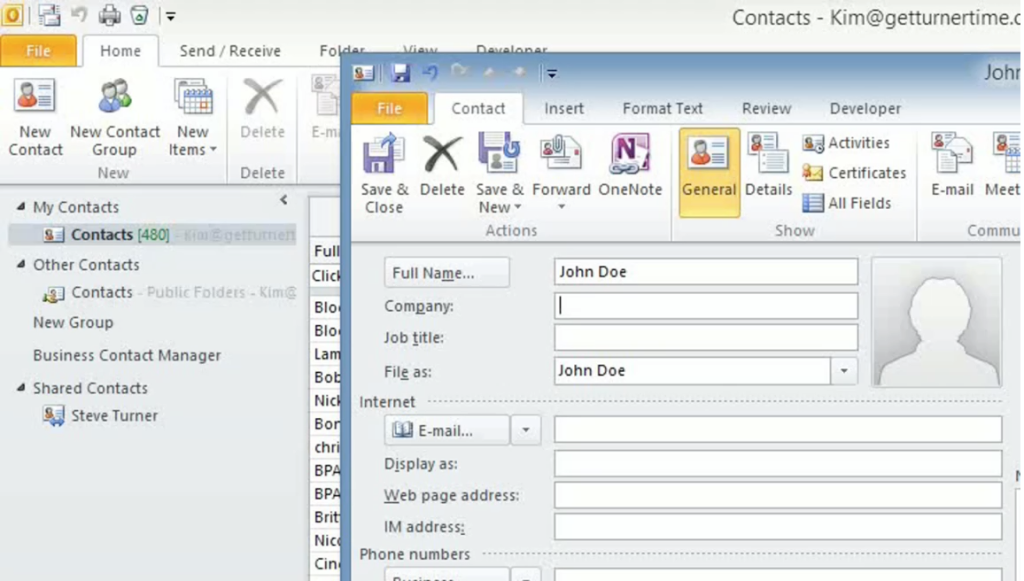The width and height of the screenshot is (1024, 581).
Task: Click the E-mail address button
Action: click(446, 429)
